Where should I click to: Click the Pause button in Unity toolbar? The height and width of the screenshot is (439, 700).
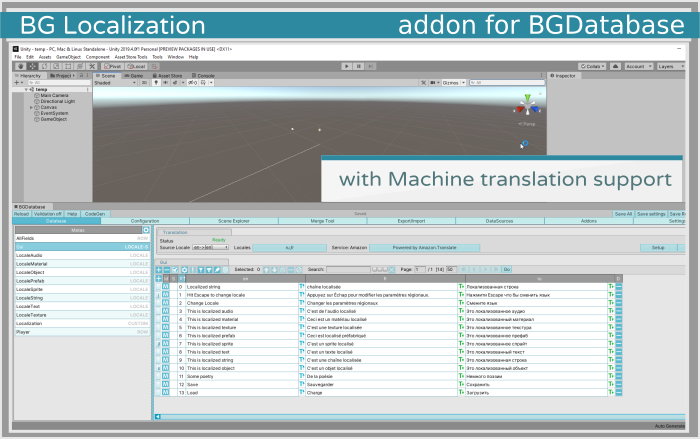point(358,66)
